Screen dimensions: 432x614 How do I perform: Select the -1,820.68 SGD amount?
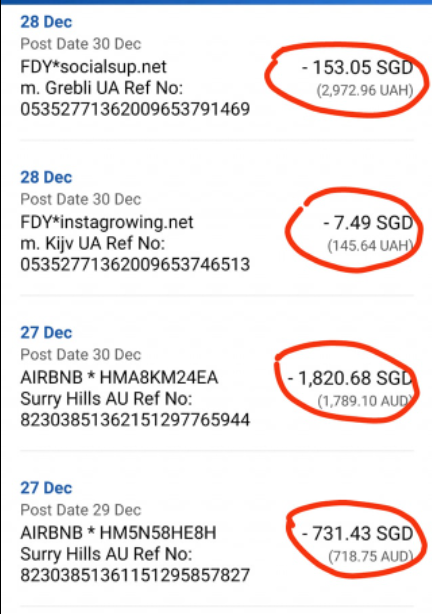point(350,378)
